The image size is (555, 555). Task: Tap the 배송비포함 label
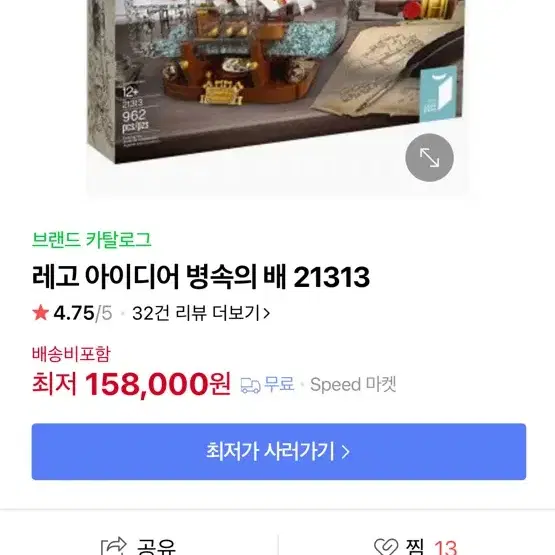[x=71, y=354]
